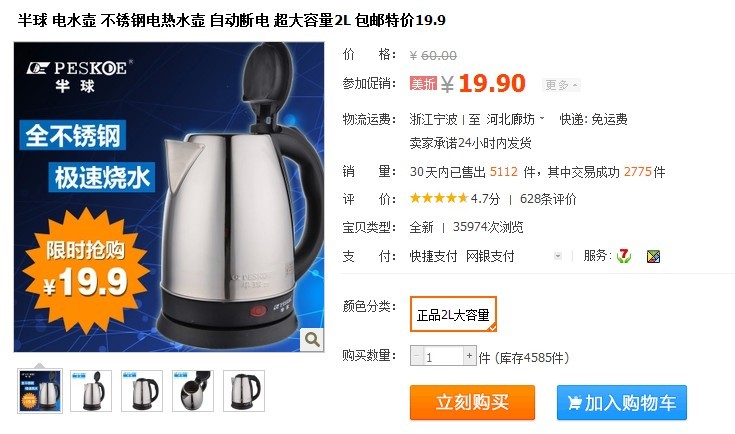
Task: Click the five-star rating icons
Action: (439, 198)
